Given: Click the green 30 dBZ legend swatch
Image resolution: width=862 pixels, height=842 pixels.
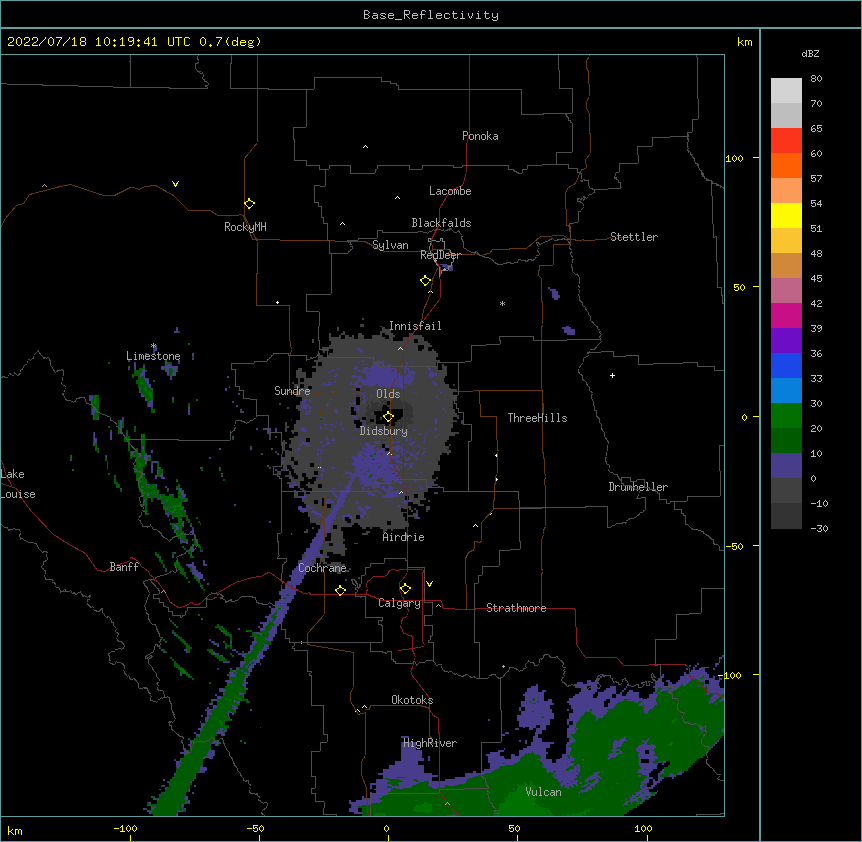Looking at the screenshot, I should click(786, 416).
